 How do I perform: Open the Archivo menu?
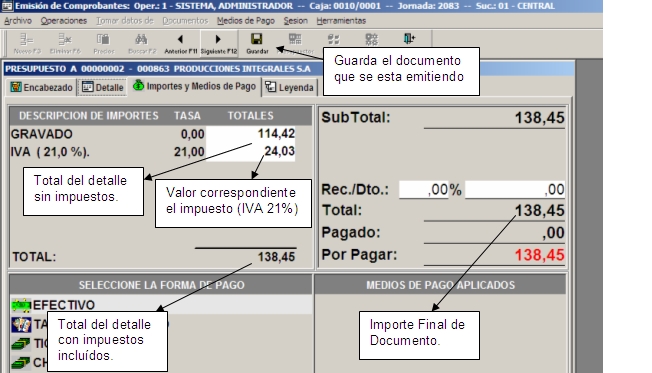click(18, 21)
